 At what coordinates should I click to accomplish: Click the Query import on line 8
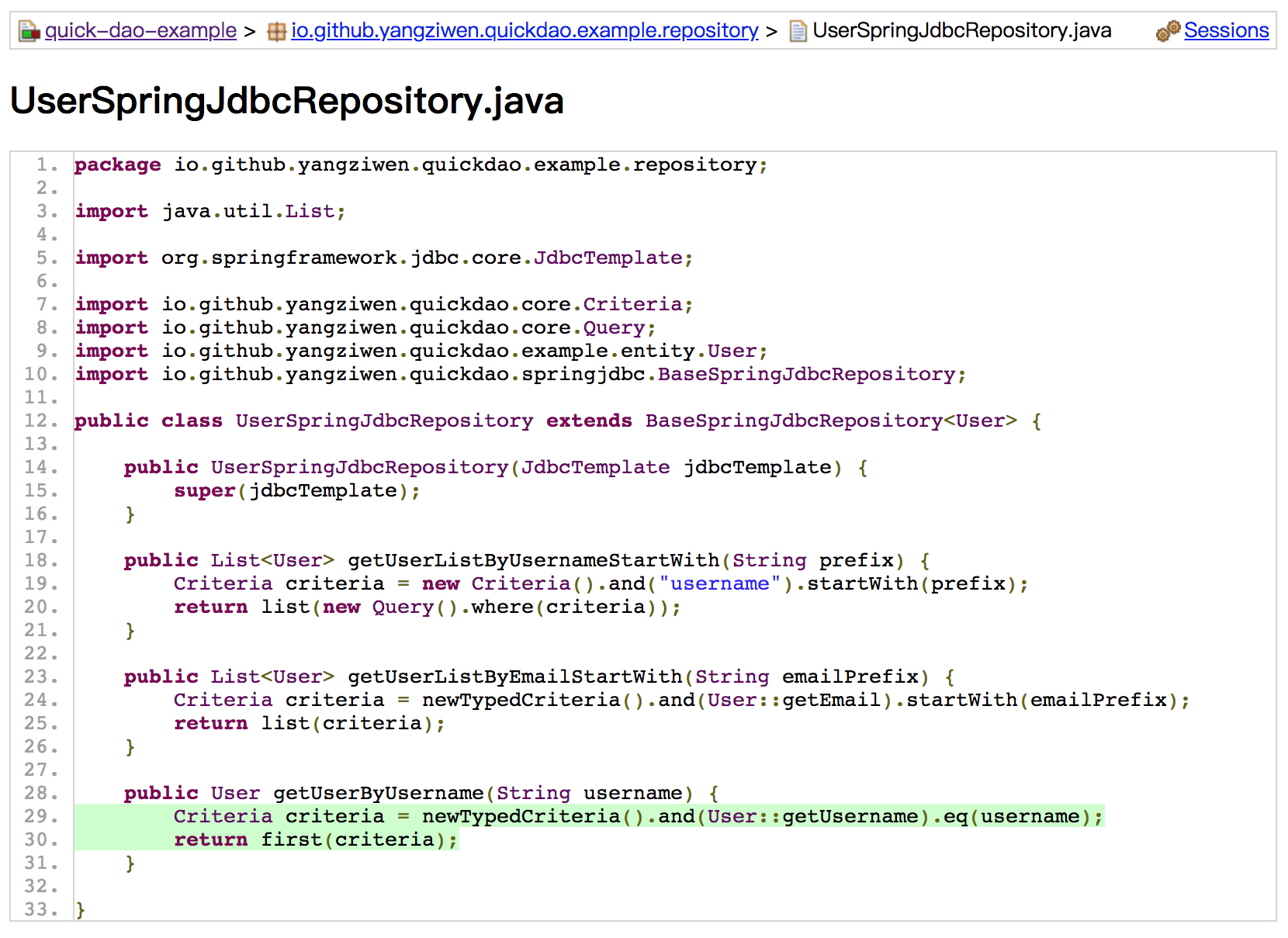pos(365,328)
